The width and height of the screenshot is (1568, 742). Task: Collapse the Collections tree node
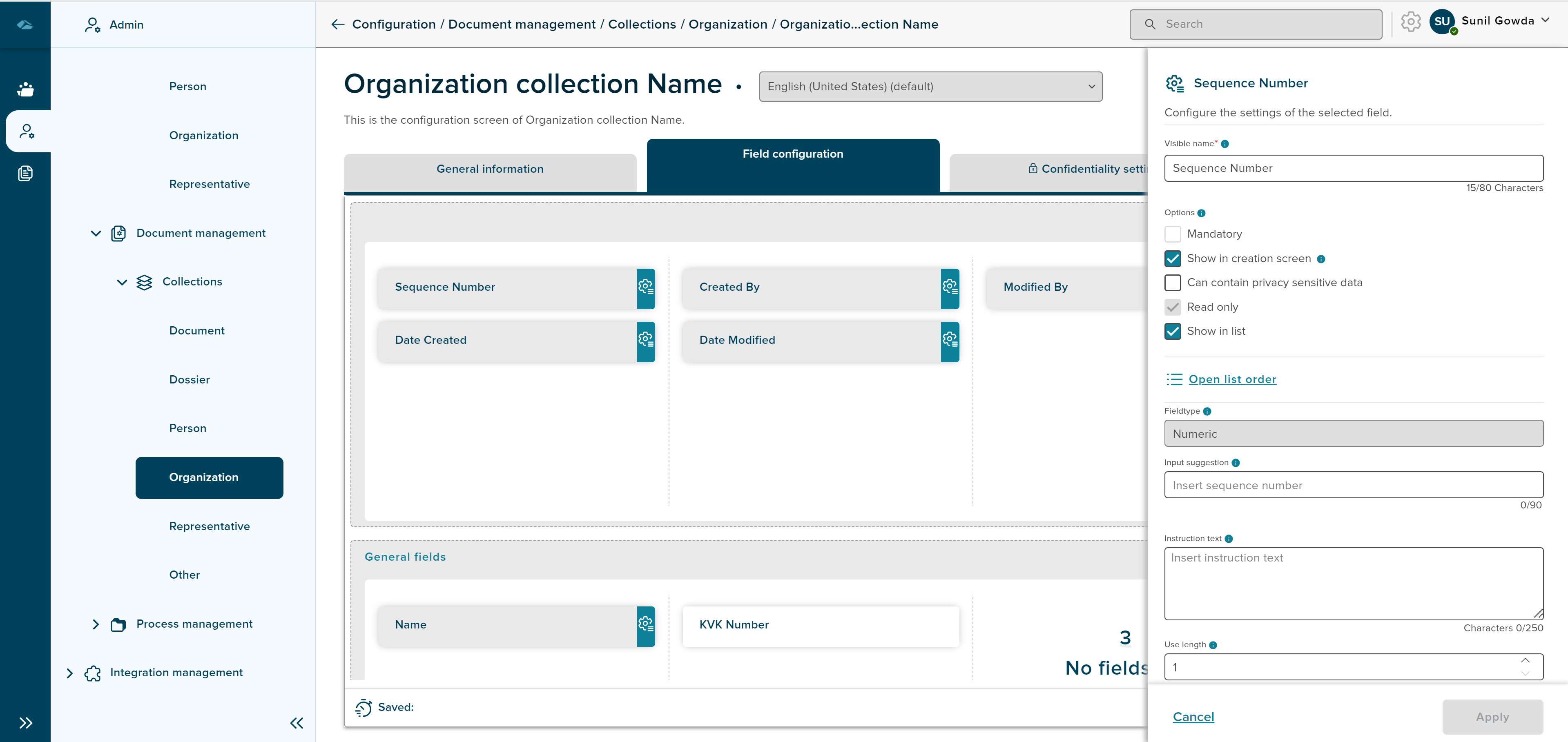pos(122,282)
